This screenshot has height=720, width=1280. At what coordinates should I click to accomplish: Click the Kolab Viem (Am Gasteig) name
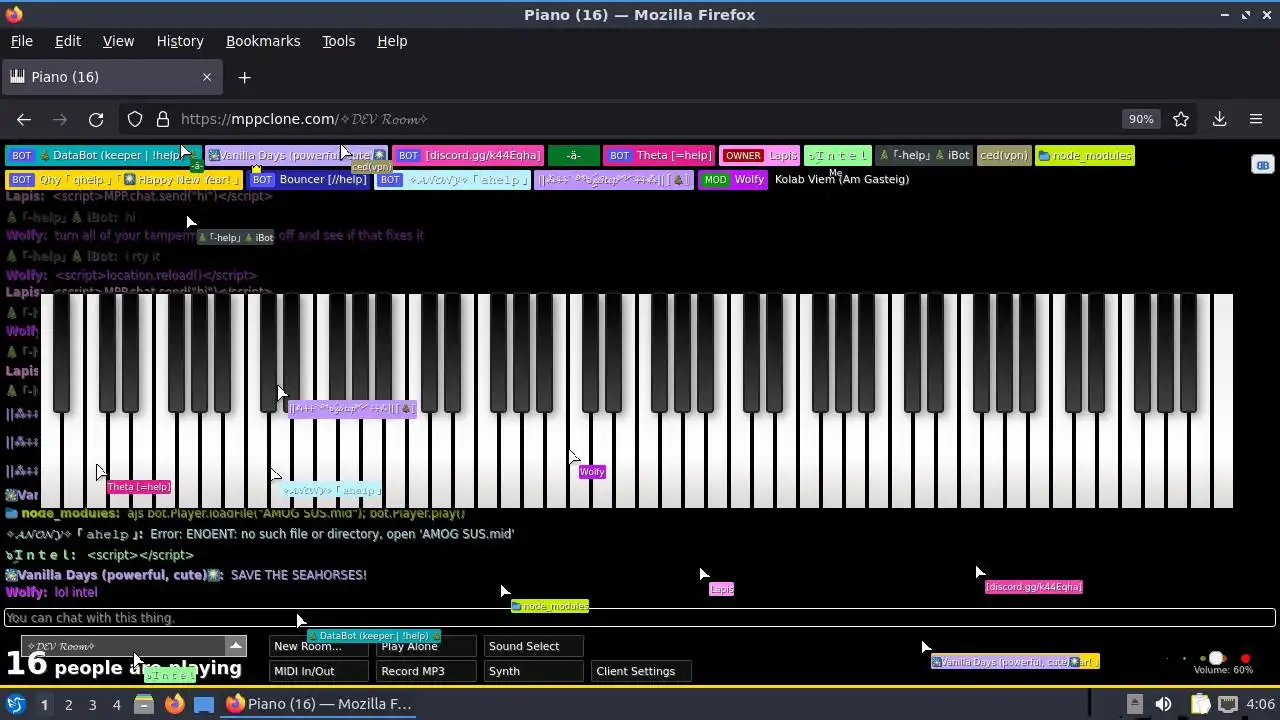[x=841, y=179]
